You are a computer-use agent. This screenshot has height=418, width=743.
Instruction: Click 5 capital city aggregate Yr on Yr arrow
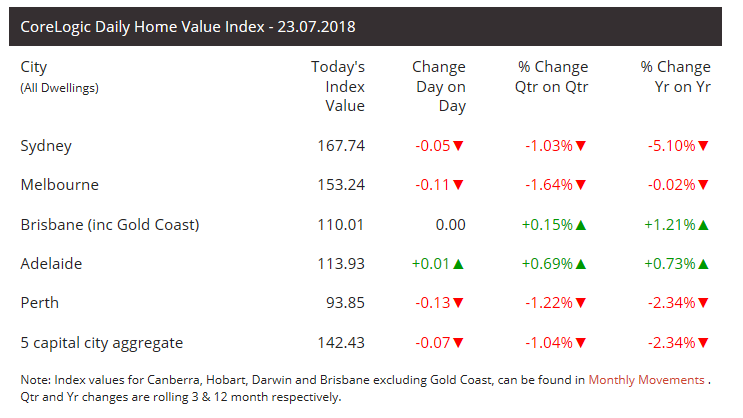[x=704, y=344]
